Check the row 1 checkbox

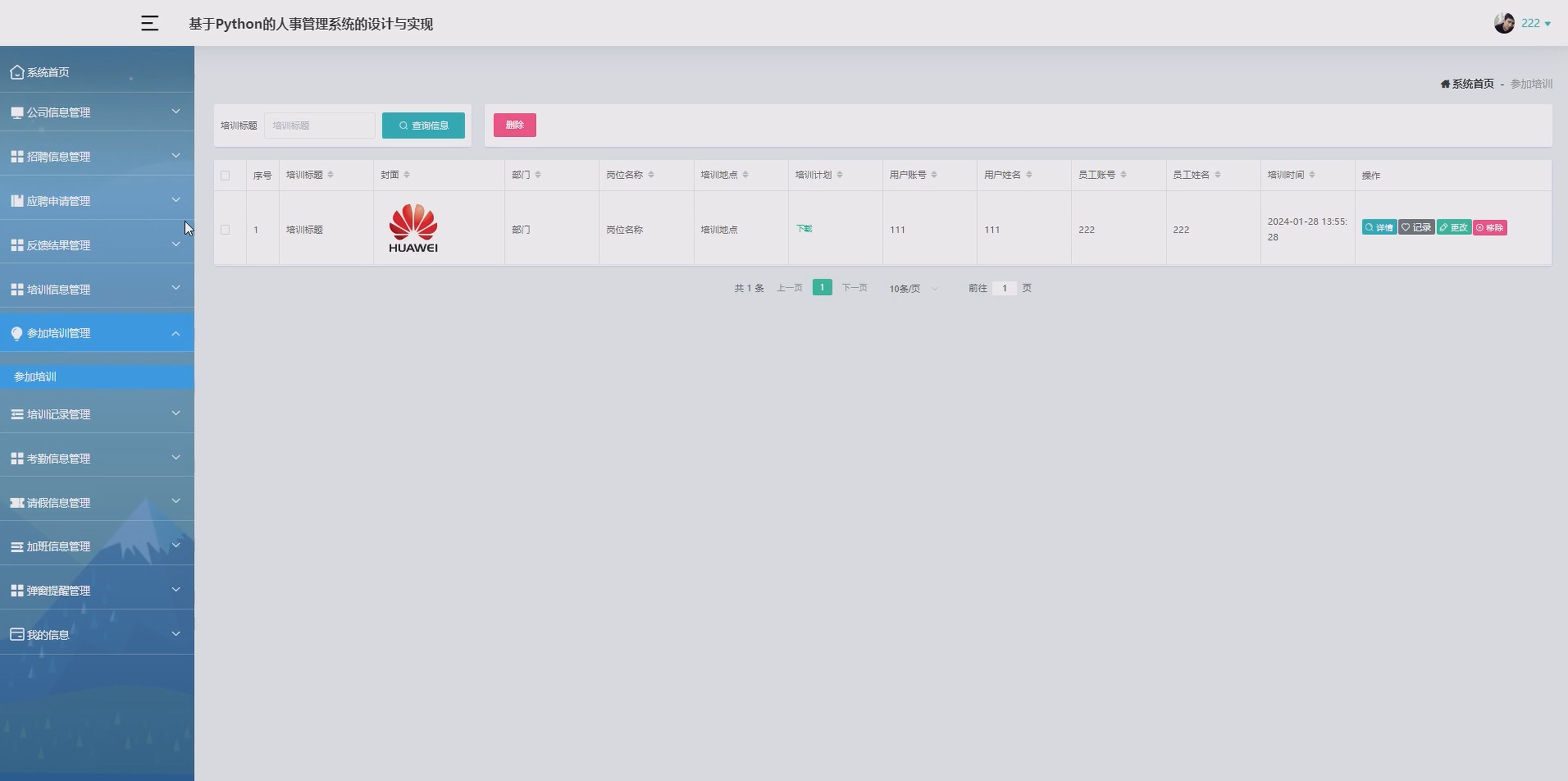[x=225, y=230]
